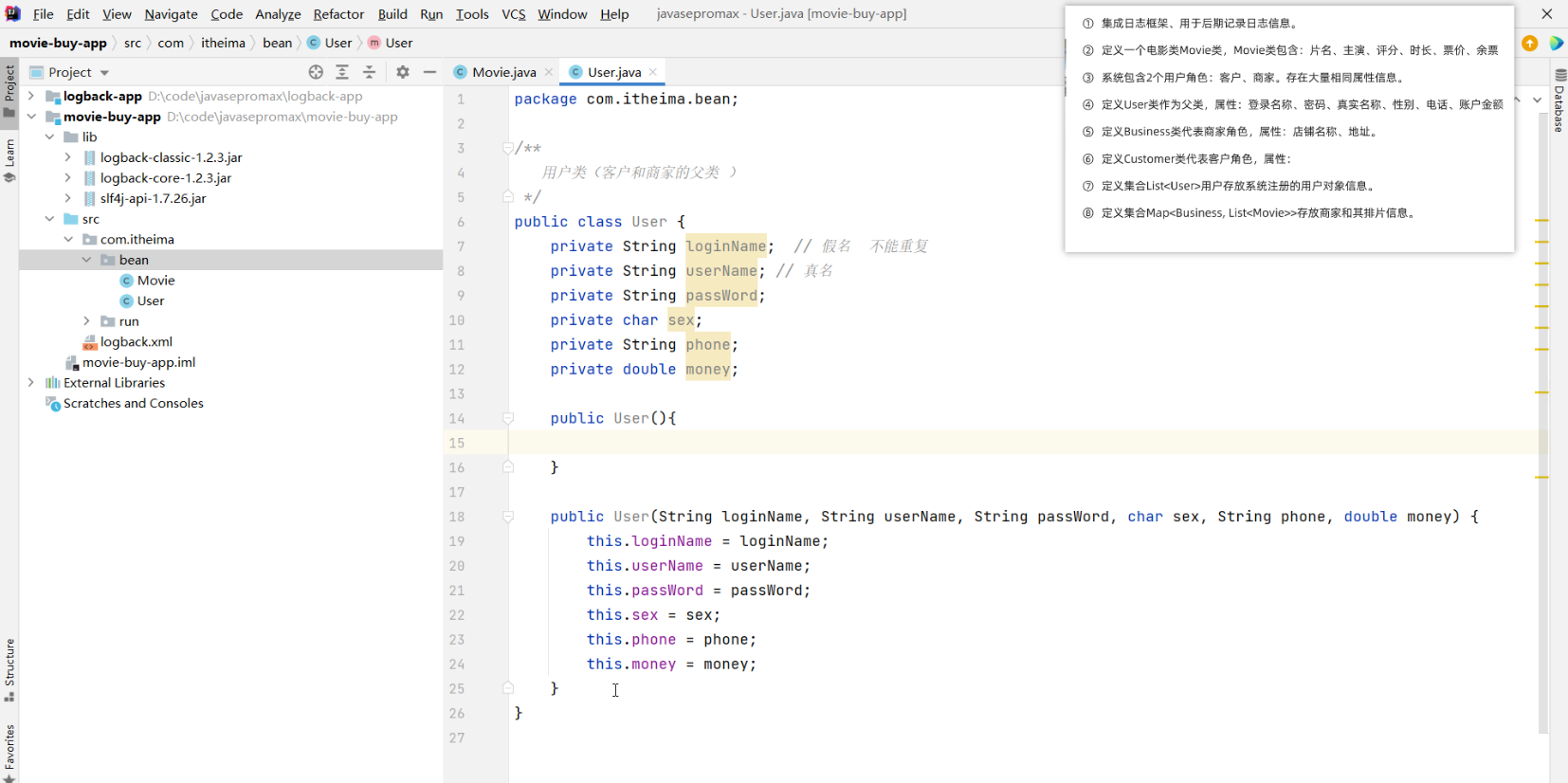Hide the Project tool window with minus icon
The image size is (1568, 783).
click(429, 72)
